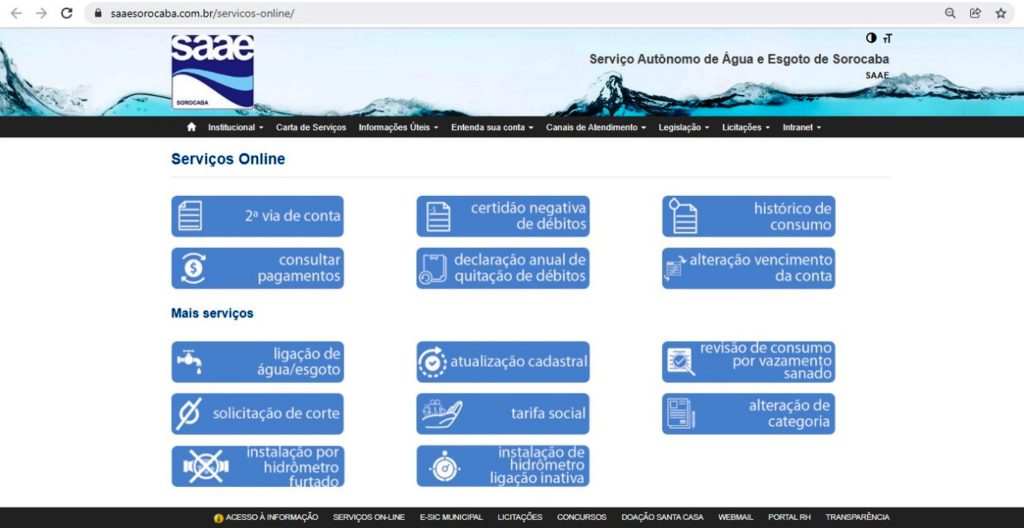Screen dimensions: 1024x528
Task: Expand the Licitações menu in navbar
Action: [x=745, y=128]
